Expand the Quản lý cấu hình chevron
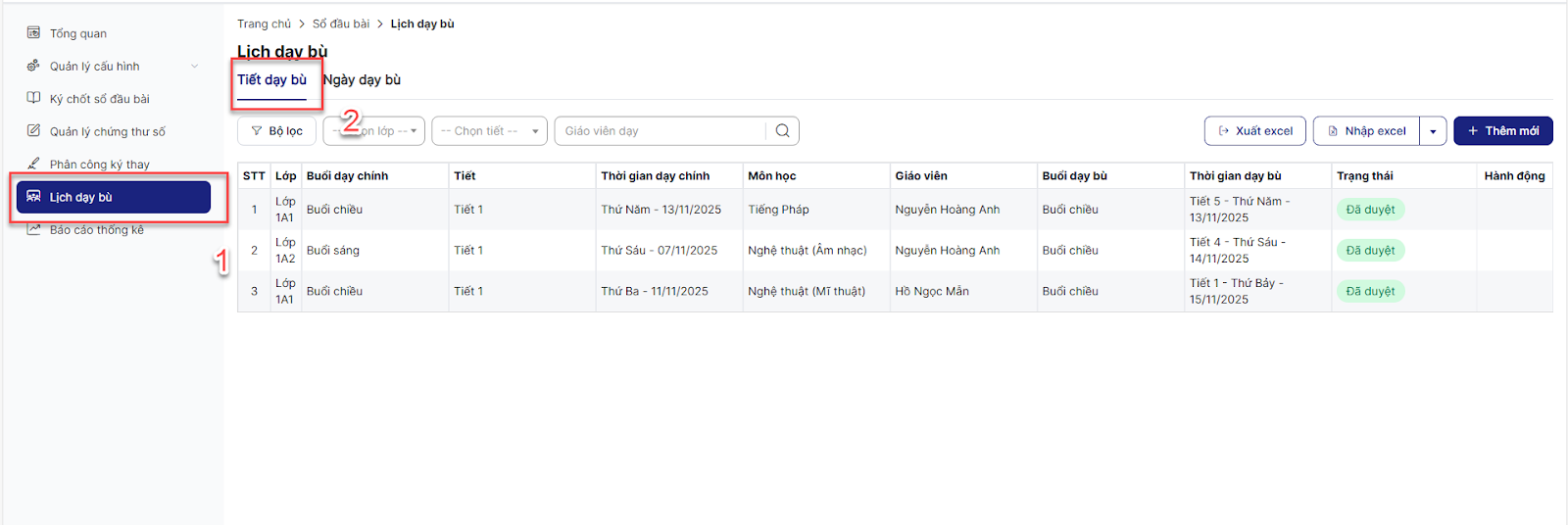Image resolution: width=1568 pixels, height=525 pixels. pos(194,67)
